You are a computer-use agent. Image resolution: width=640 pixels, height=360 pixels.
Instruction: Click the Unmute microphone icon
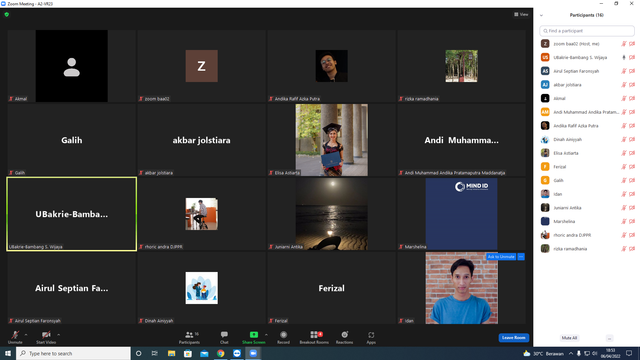pos(15,335)
